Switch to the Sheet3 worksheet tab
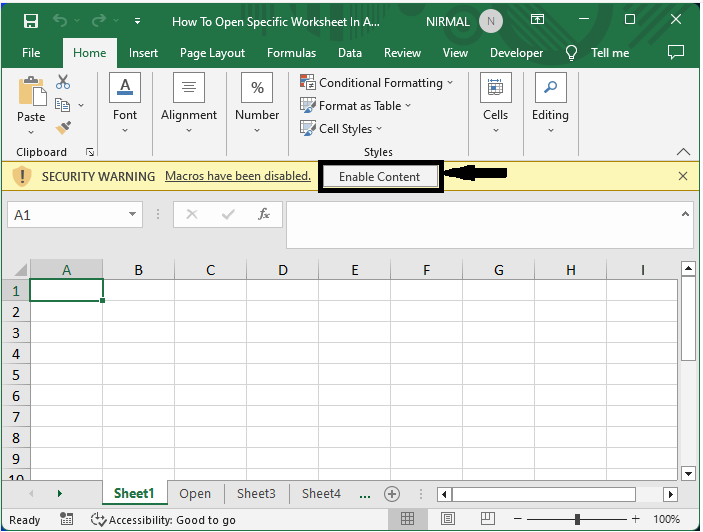The image size is (703, 532). click(256, 494)
